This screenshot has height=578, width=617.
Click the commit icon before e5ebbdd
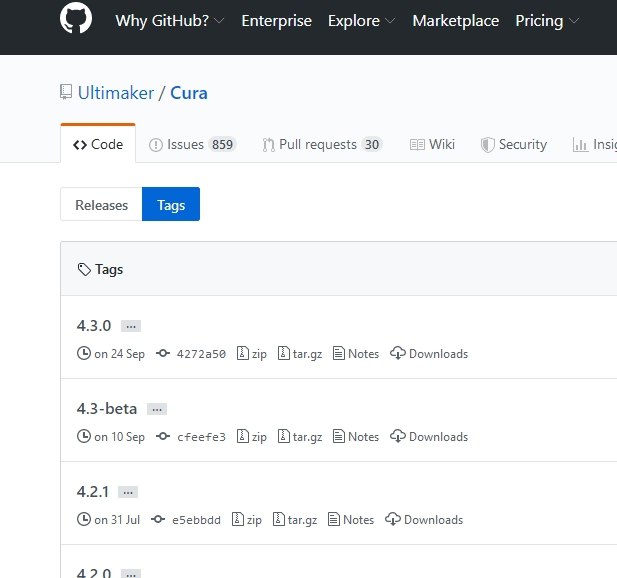coord(158,519)
